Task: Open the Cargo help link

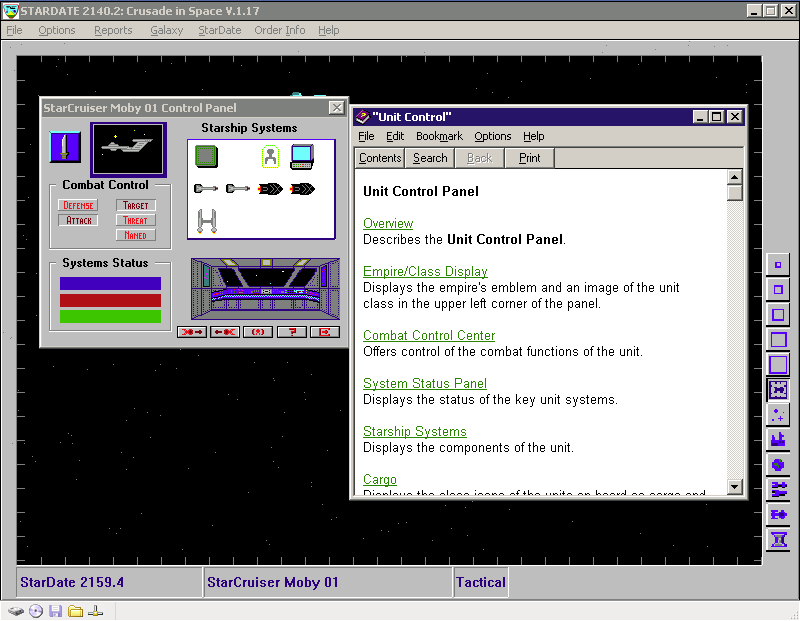Action: pyautogui.click(x=380, y=480)
